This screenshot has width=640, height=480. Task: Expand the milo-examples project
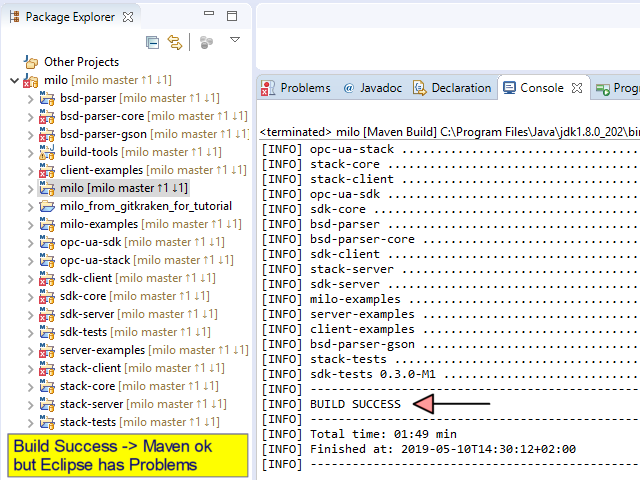(30, 224)
